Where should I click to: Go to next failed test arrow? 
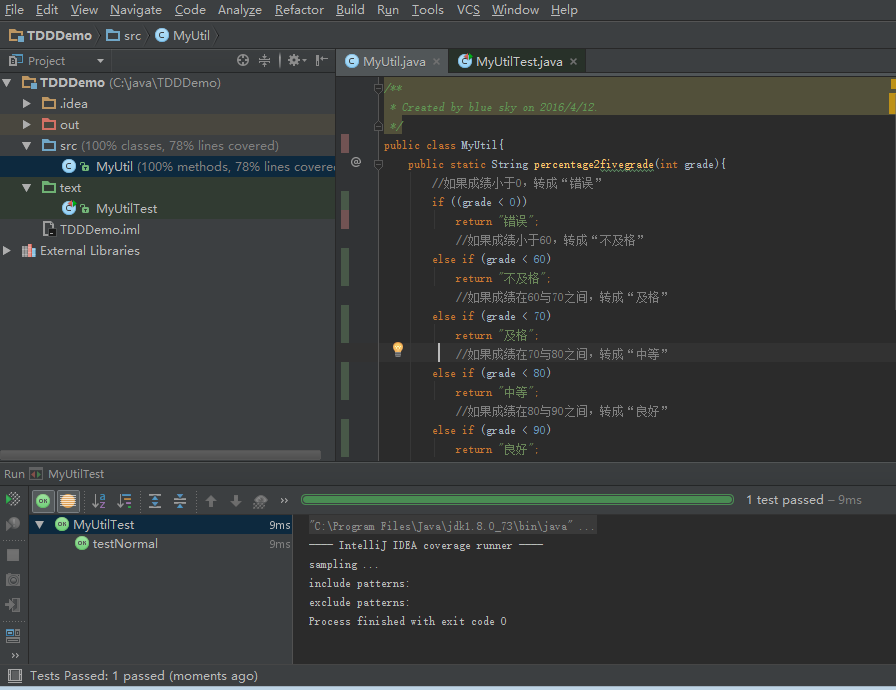(235, 501)
